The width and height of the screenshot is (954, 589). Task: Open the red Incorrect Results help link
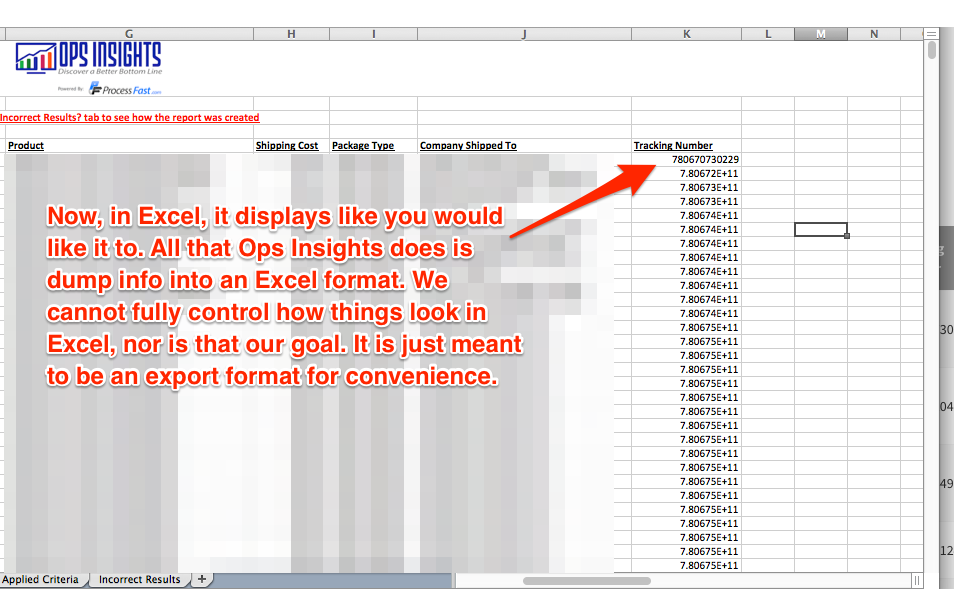coord(130,118)
